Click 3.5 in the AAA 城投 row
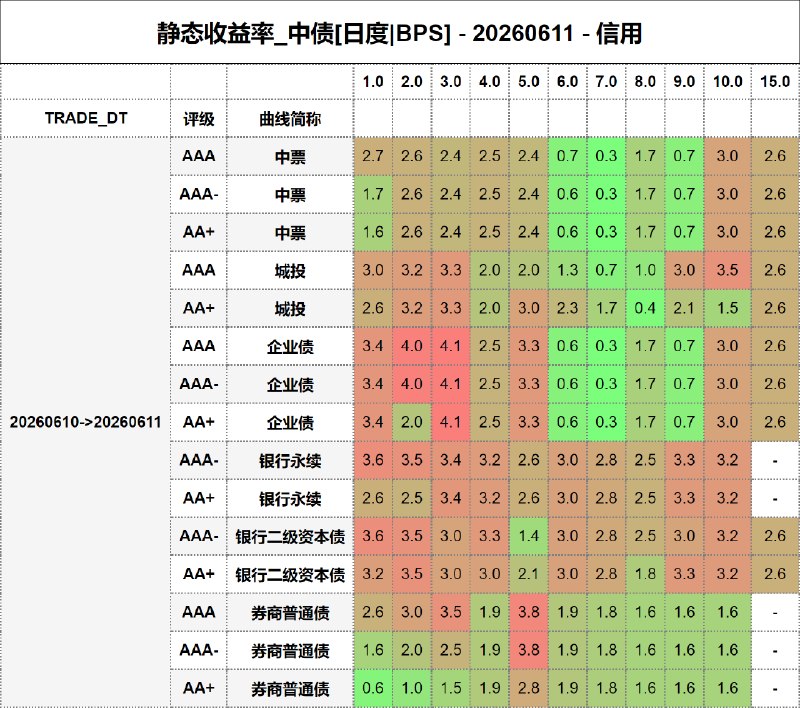This screenshot has width=800, height=708. pyautogui.click(x=728, y=270)
